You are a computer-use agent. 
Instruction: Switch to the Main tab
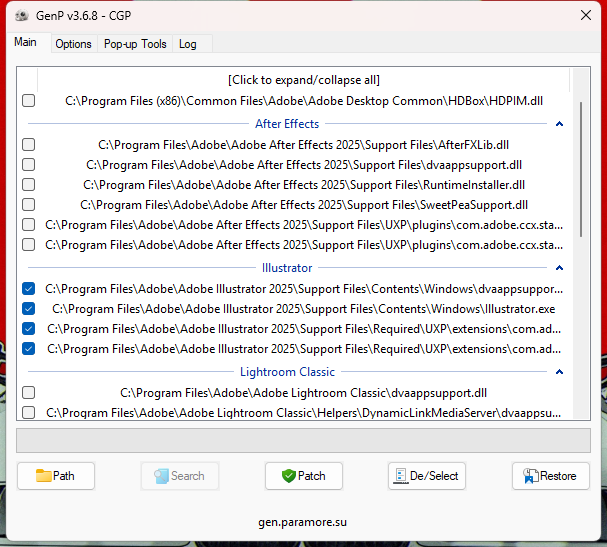26,42
